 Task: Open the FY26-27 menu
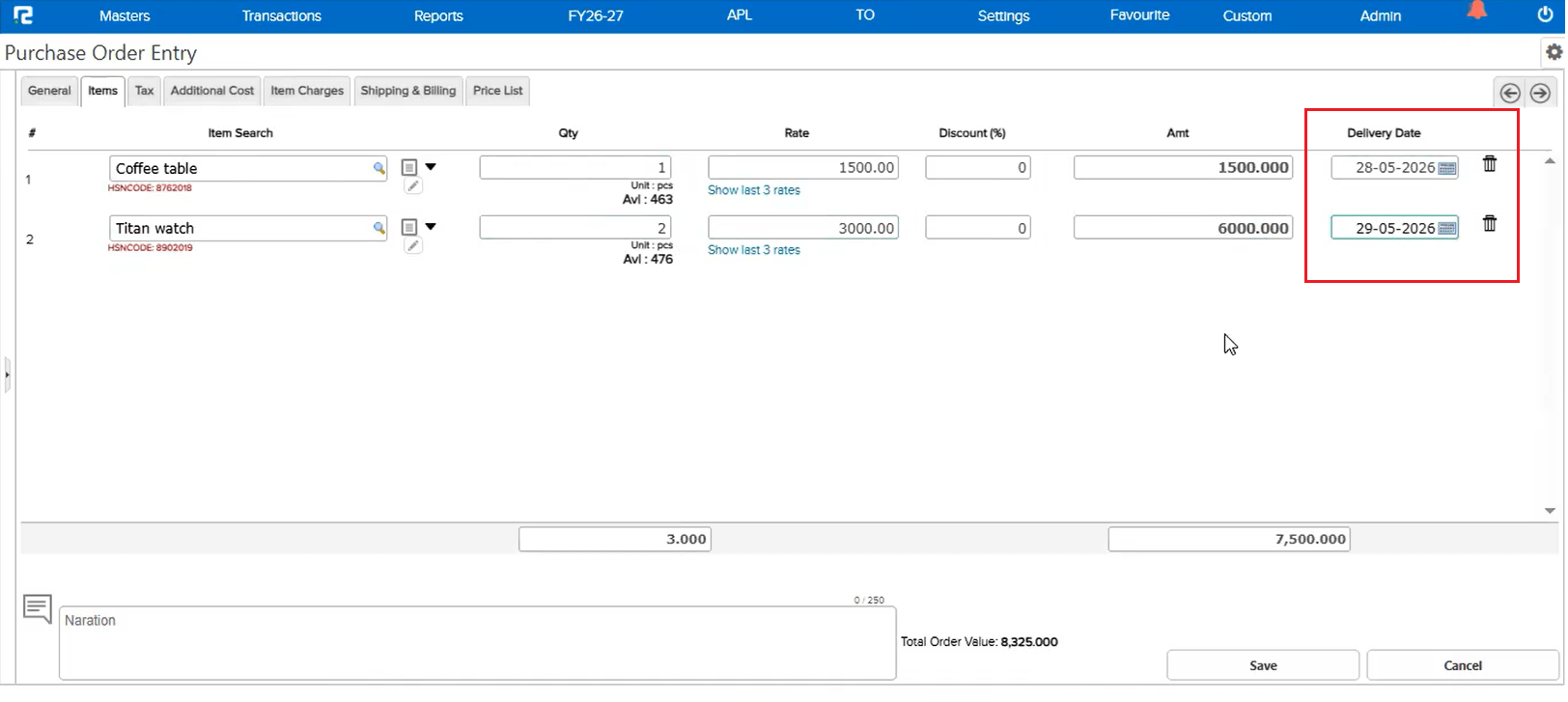[596, 15]
